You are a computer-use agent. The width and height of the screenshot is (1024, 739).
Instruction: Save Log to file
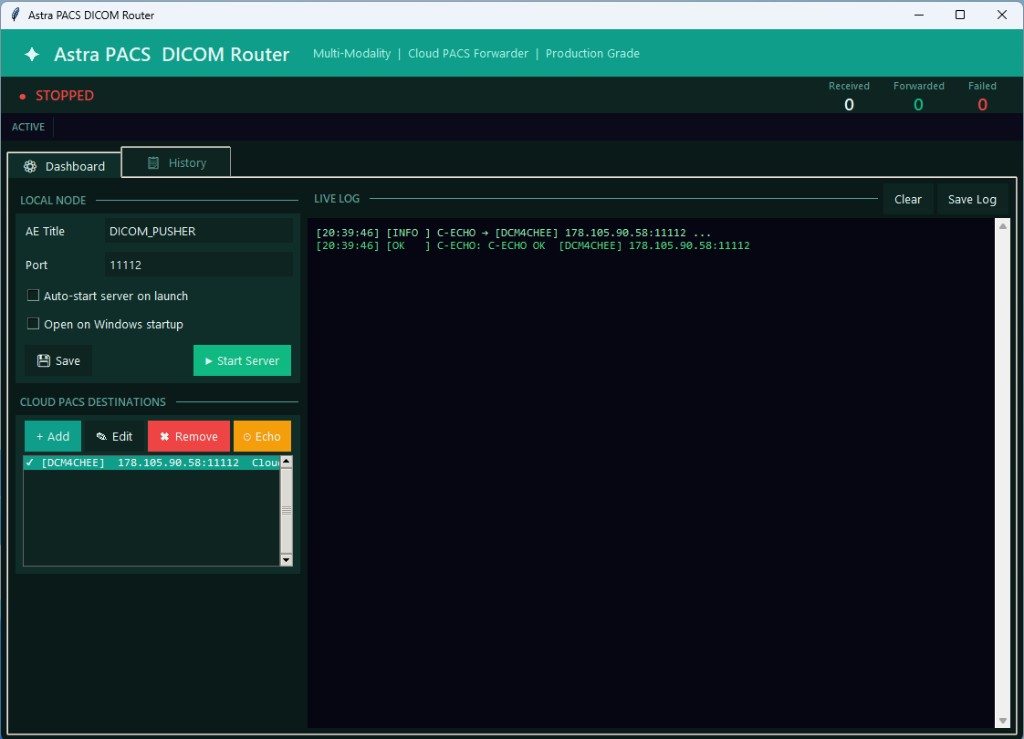pyautogui.click(x=972, y=199)
